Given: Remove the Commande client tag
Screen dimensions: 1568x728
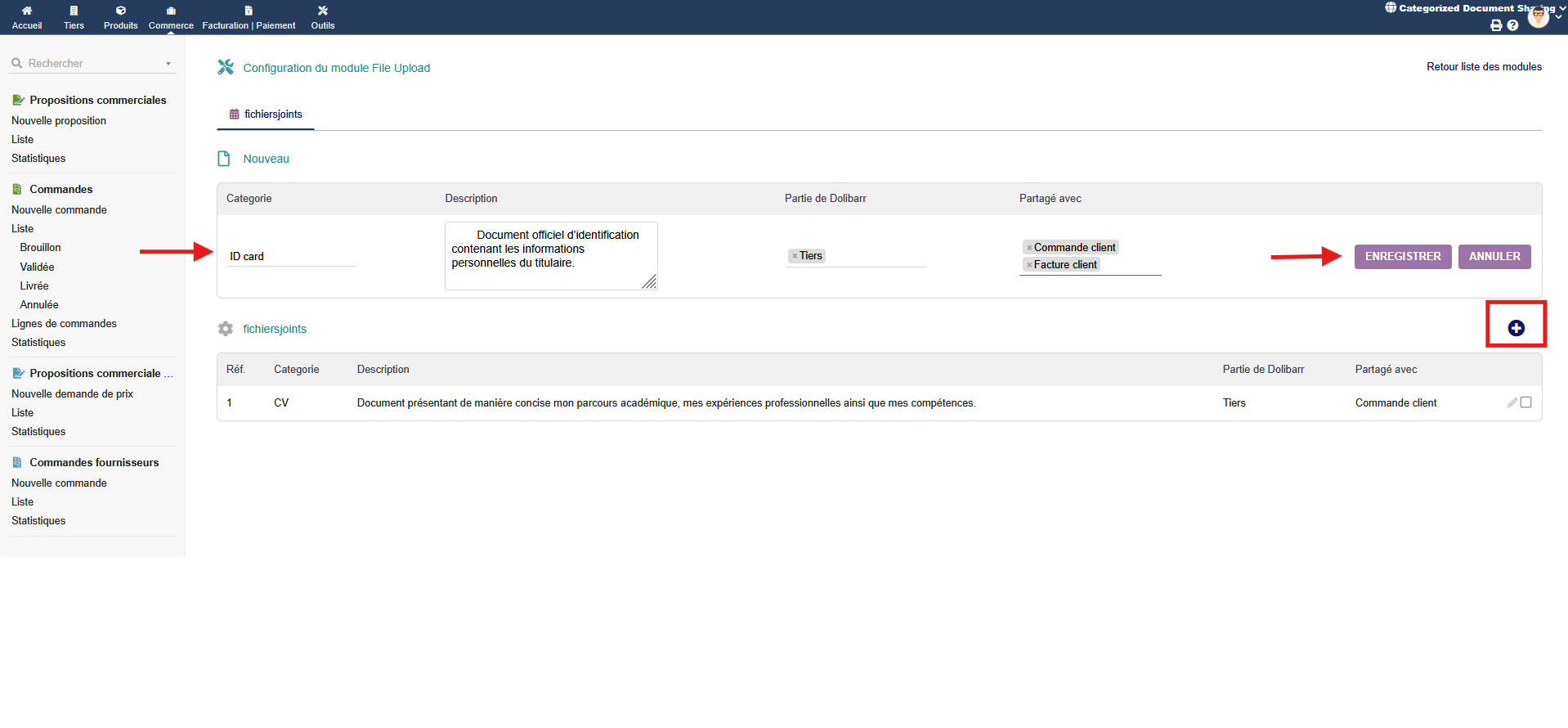Looking at the screenshot, I should 1029,248.
